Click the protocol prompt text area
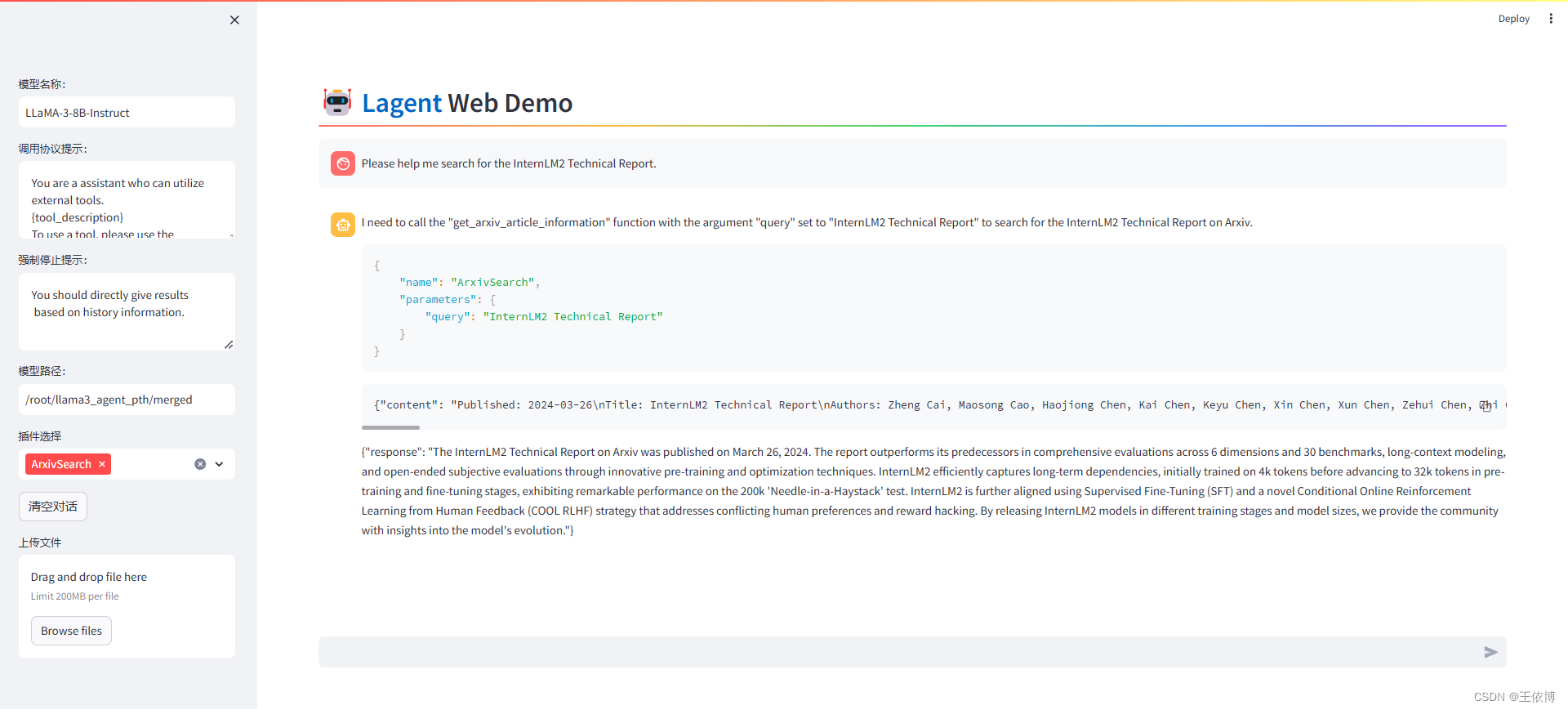The width and height of the screenshot is (1568, 710). (x=127, y=200)
